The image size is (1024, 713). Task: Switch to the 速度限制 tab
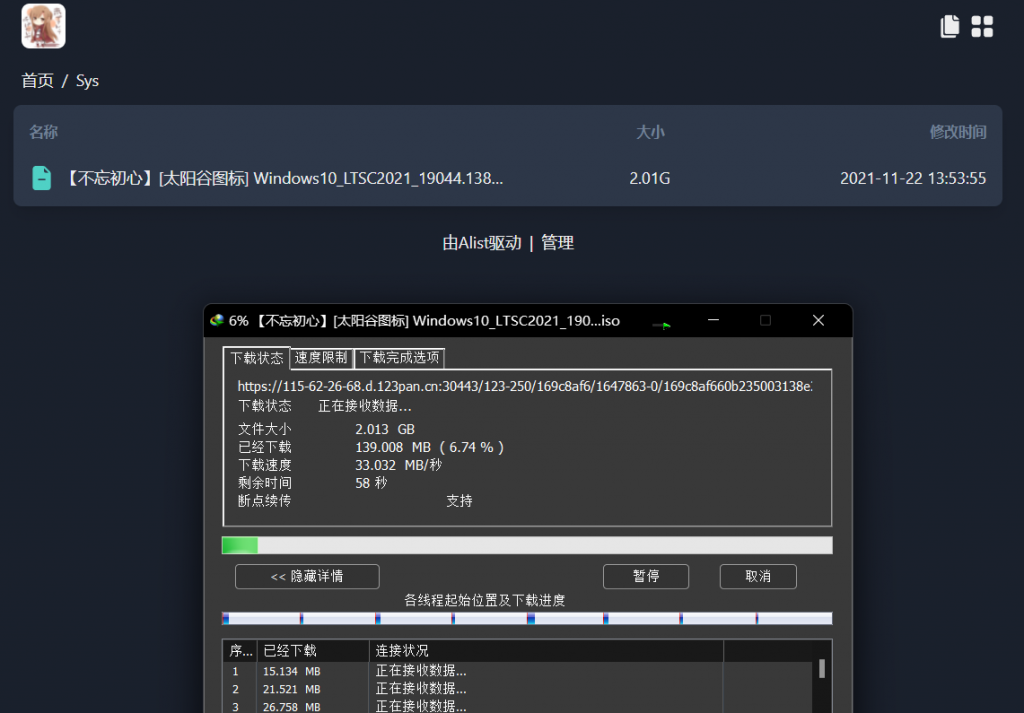click(321, 357)
